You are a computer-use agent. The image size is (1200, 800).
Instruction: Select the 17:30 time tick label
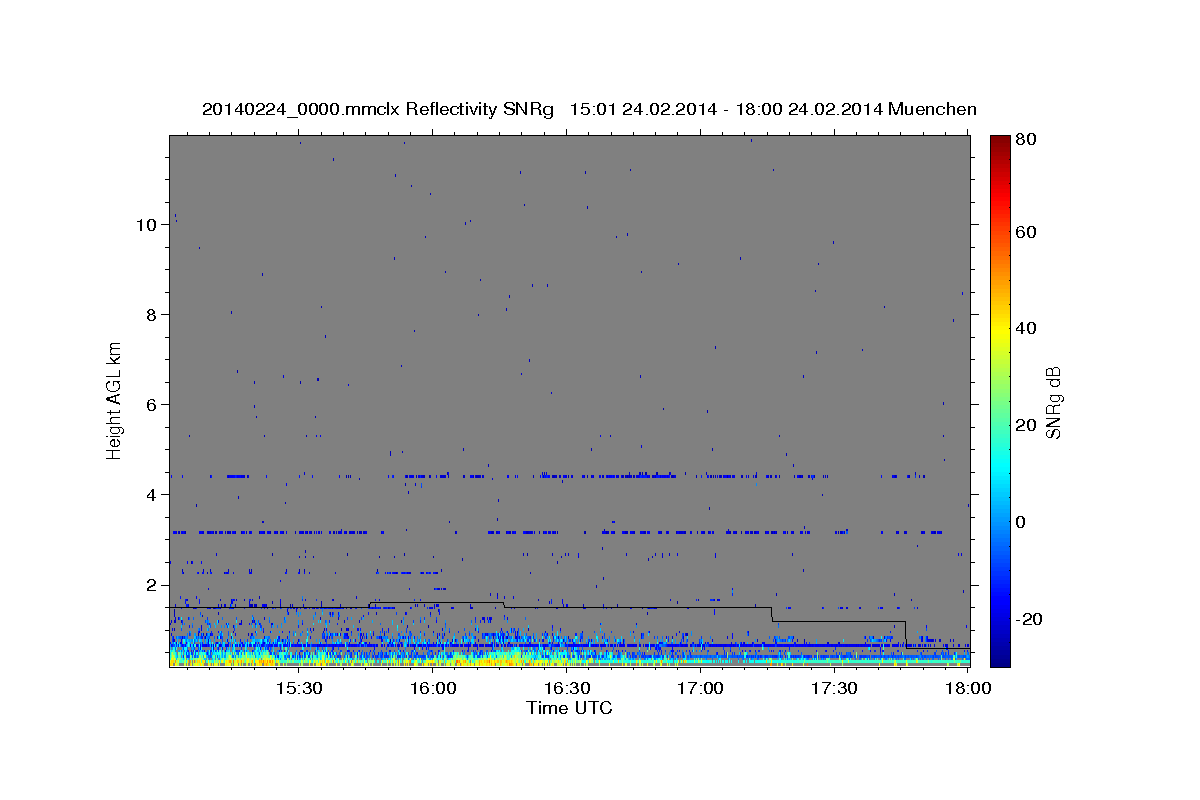point(834,689)
